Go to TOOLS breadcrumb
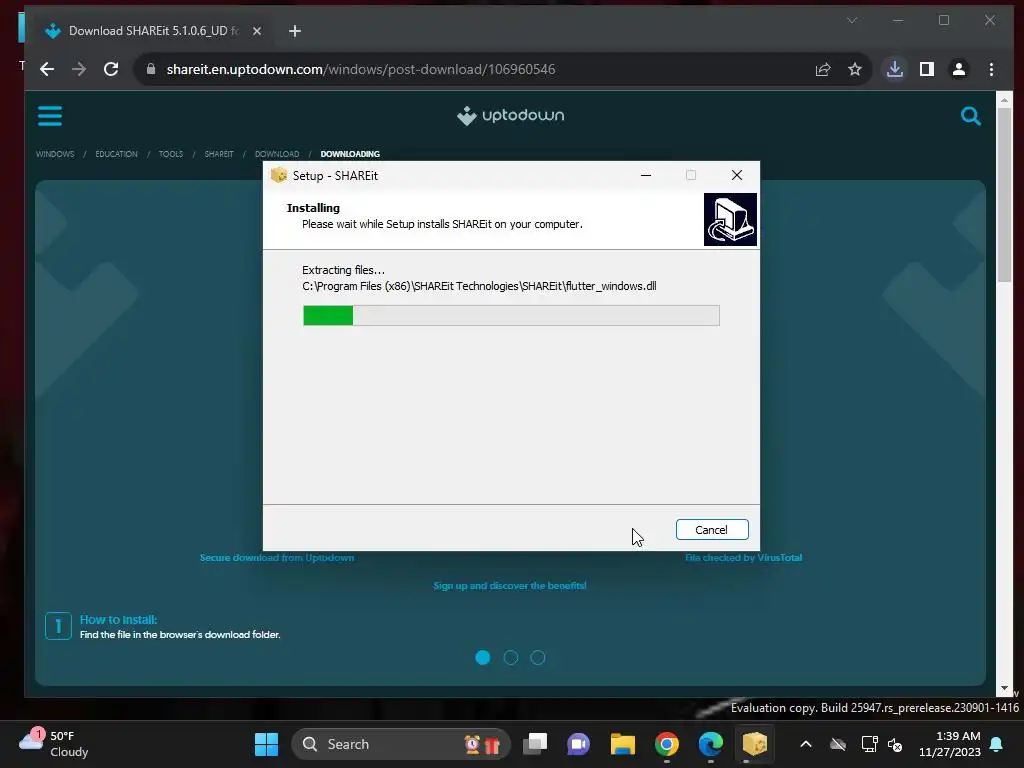This screenshot has height=768, width=1024. click(x=171, y=154)
